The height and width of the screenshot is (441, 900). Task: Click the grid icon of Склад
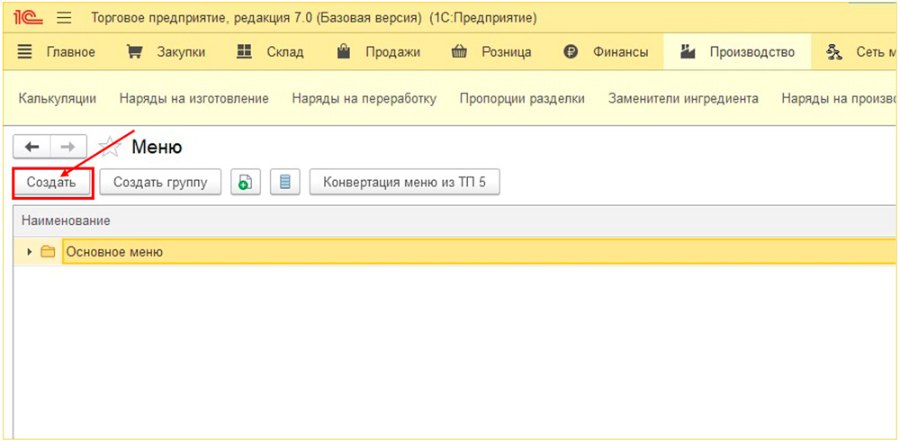tap(245, 52)
